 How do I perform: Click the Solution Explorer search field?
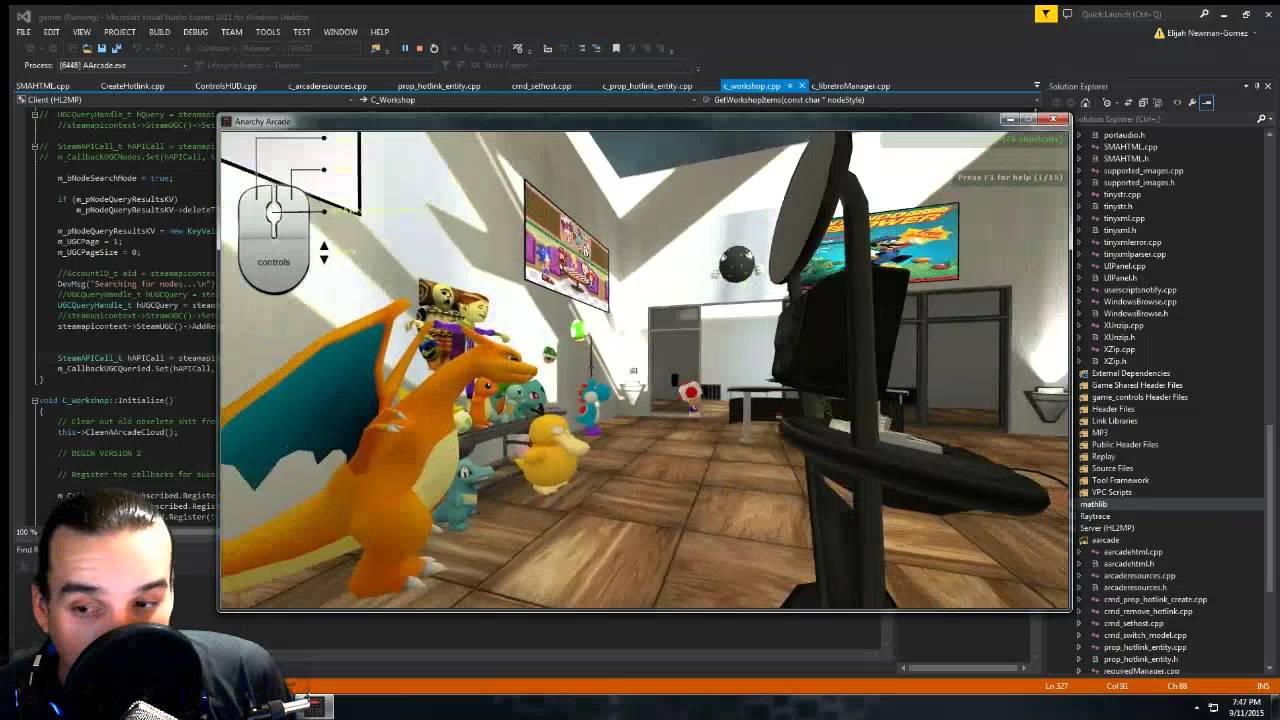pyautogui.click(x=1162, y=119)
